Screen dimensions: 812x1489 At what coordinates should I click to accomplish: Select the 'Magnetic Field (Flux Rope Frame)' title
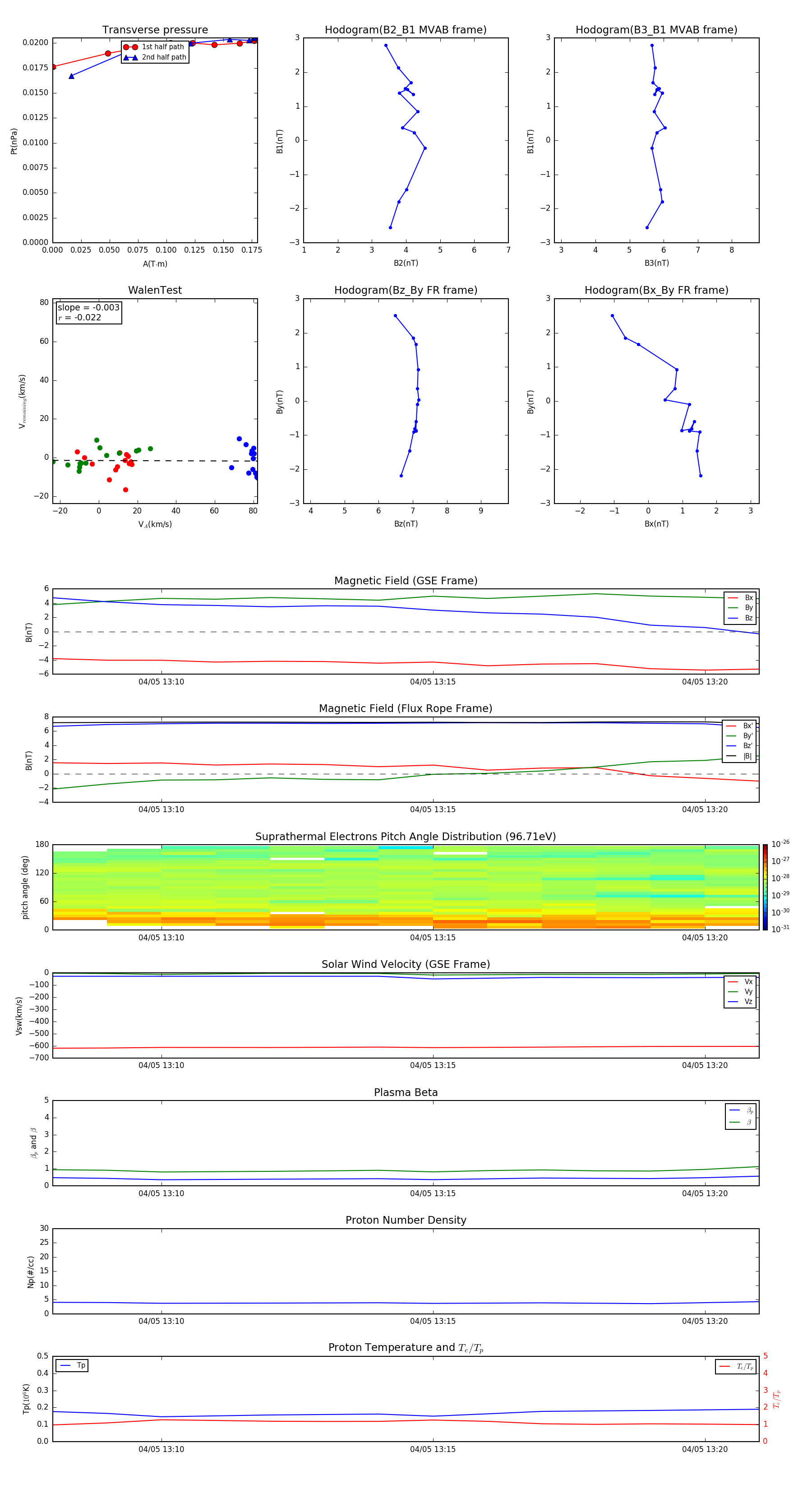click(x=406, y=709)
